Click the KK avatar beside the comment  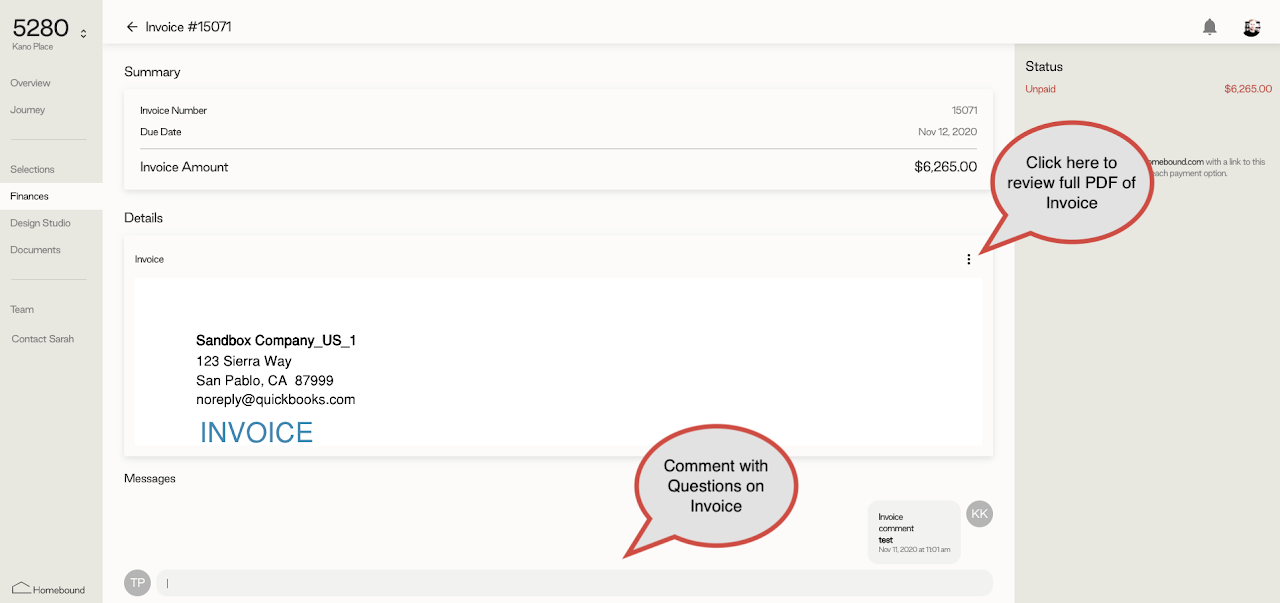979,514
